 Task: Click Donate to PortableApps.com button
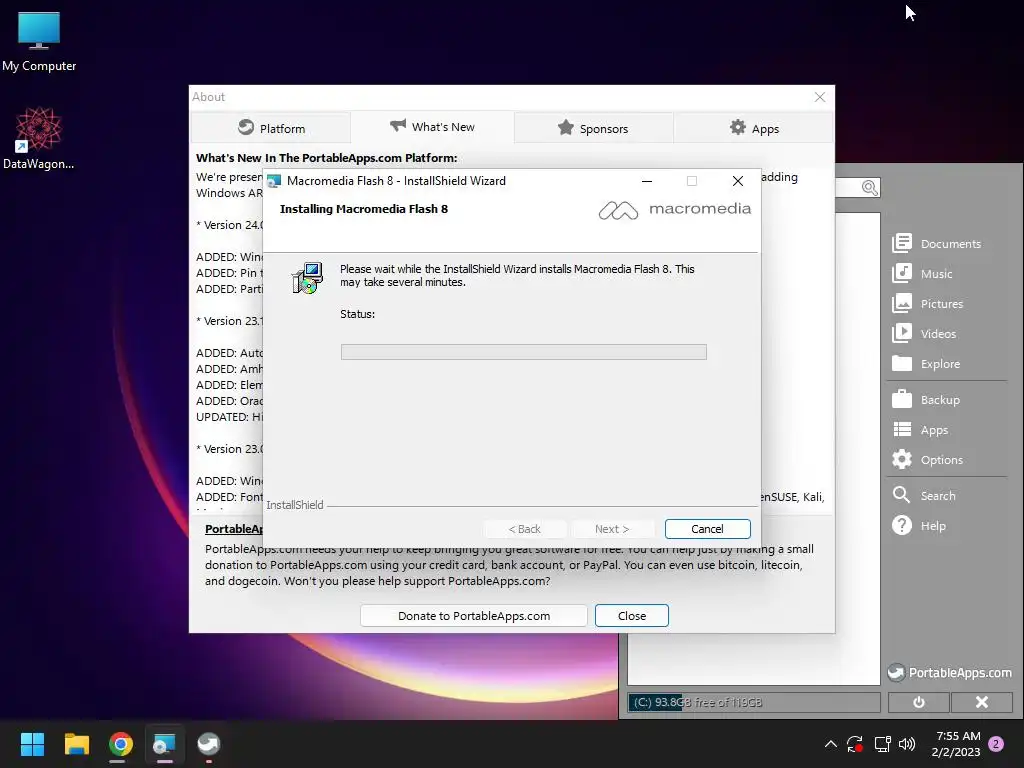473,616
